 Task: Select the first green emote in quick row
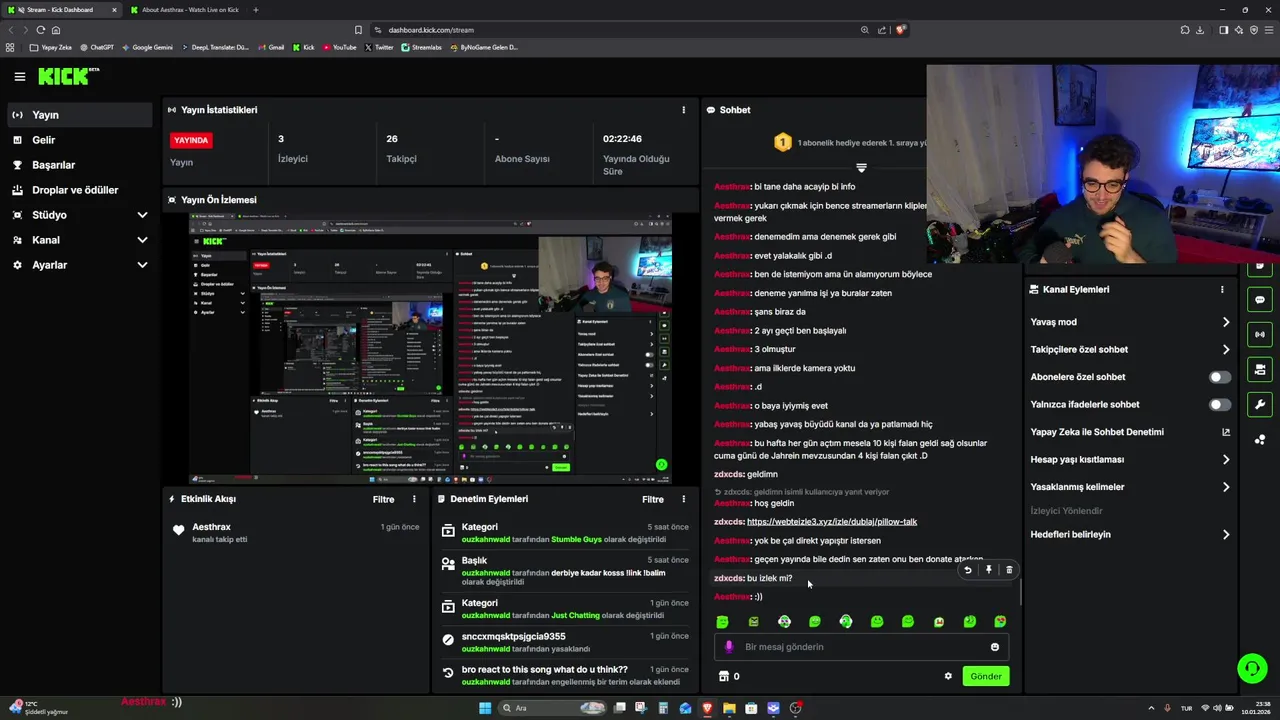(722, 622)
